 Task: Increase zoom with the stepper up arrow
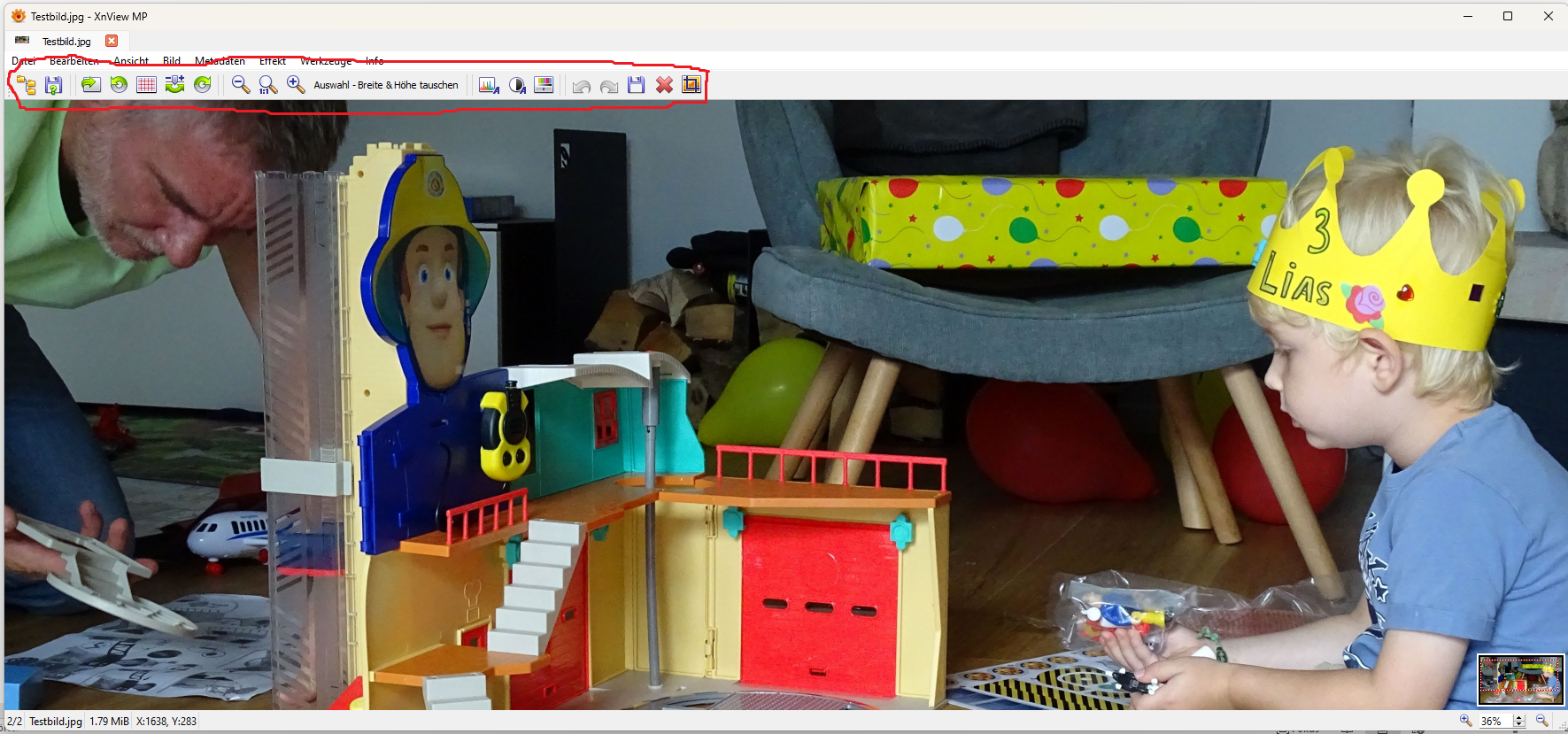(x=1519, y=717)
